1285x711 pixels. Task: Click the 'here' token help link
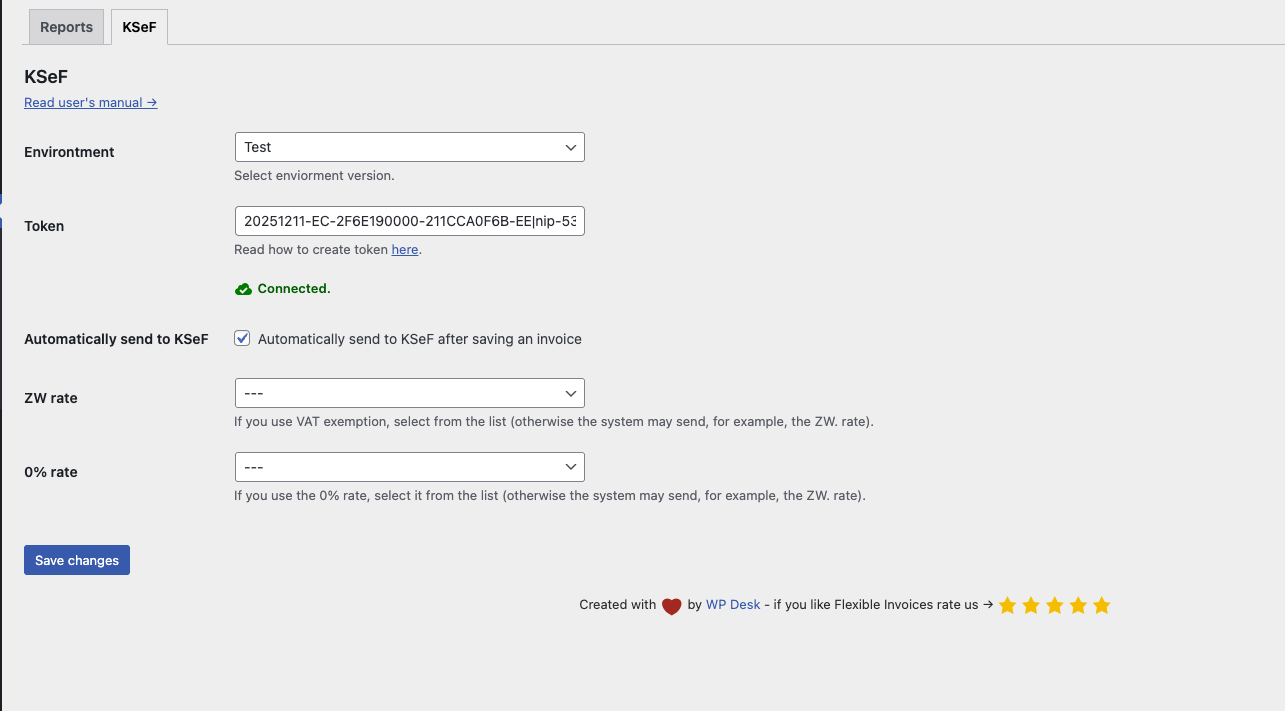(405, 250)
